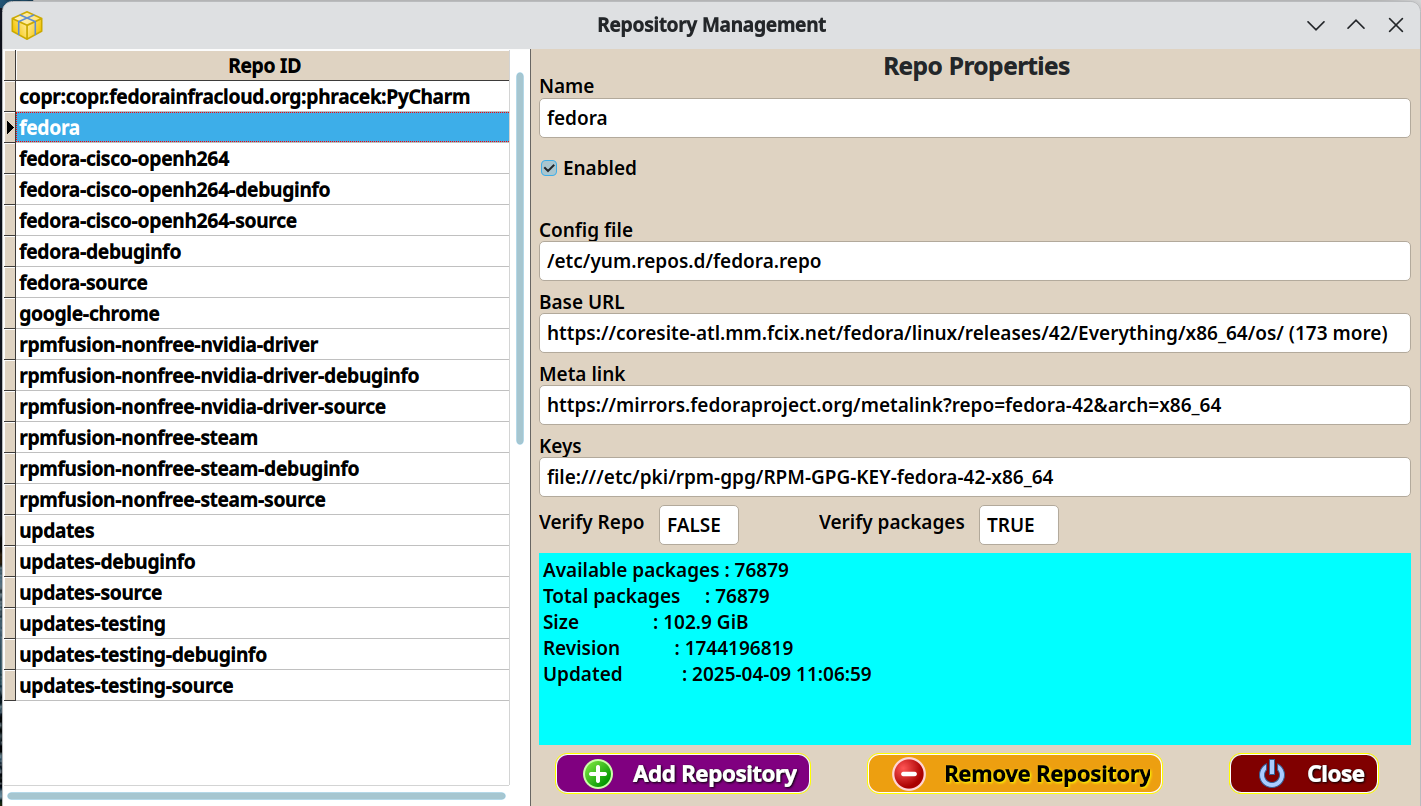Click the Verify packages TRUE field

(1018, 525)
